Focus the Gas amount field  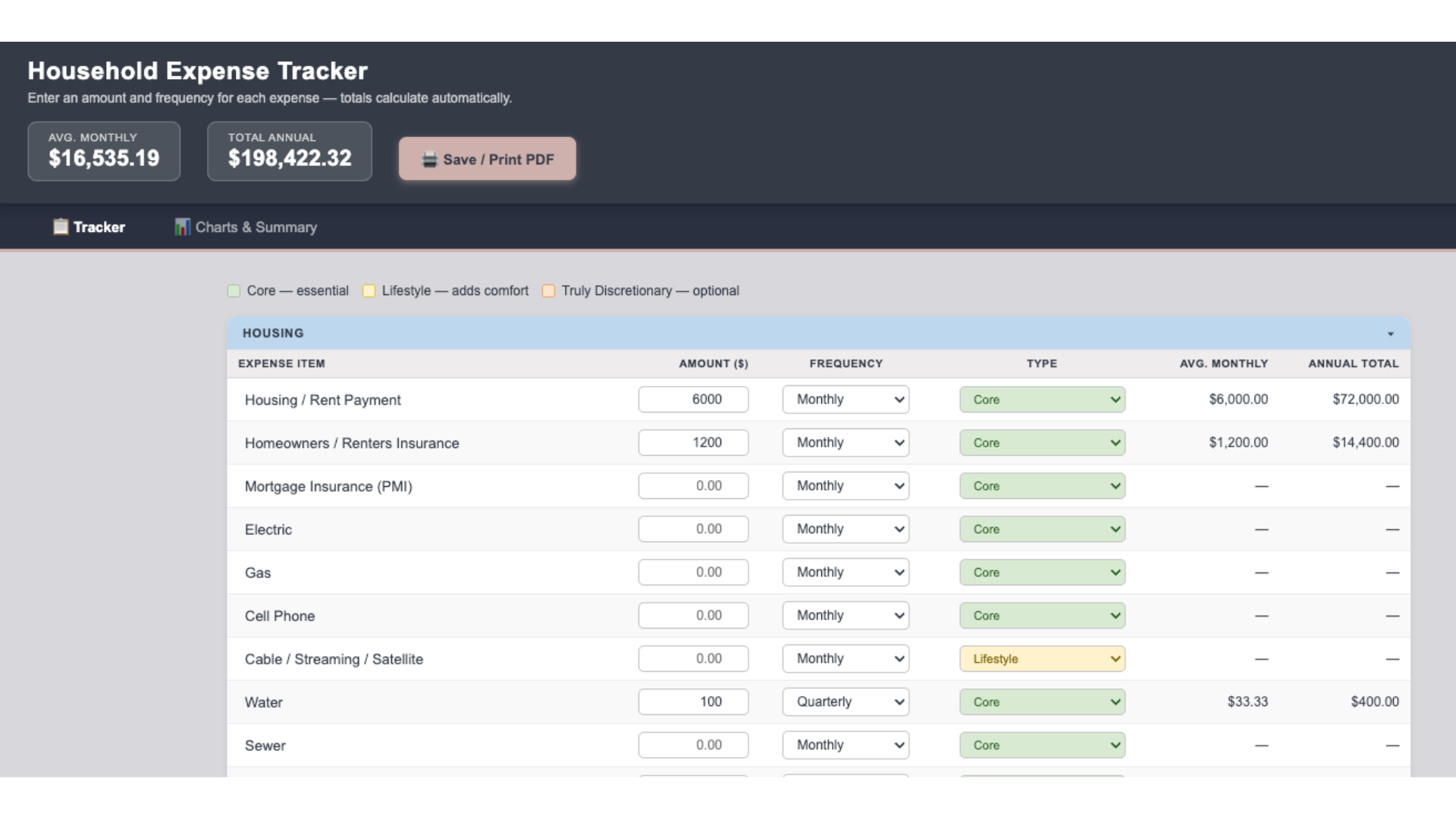[693, 573]
